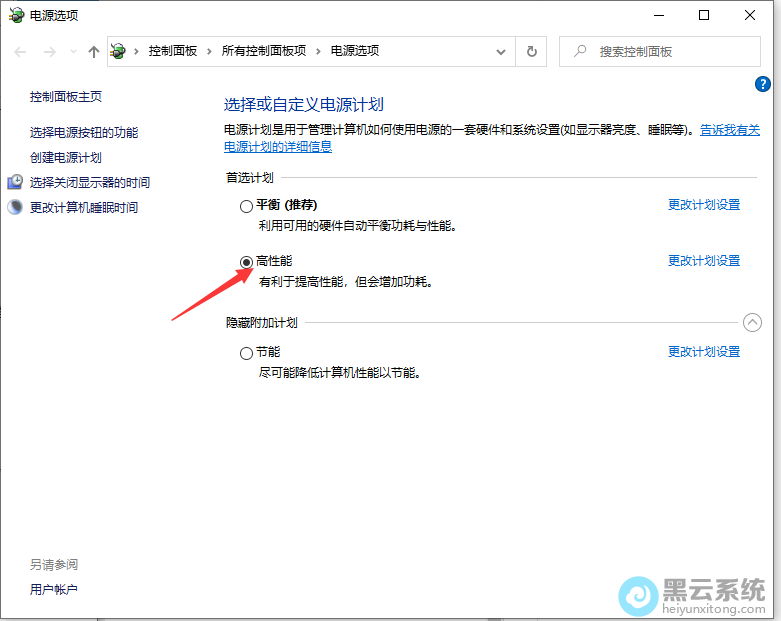The image size is (781, 621).
Task: Click the moon icon for sleep time
Action: click(15, 207)
